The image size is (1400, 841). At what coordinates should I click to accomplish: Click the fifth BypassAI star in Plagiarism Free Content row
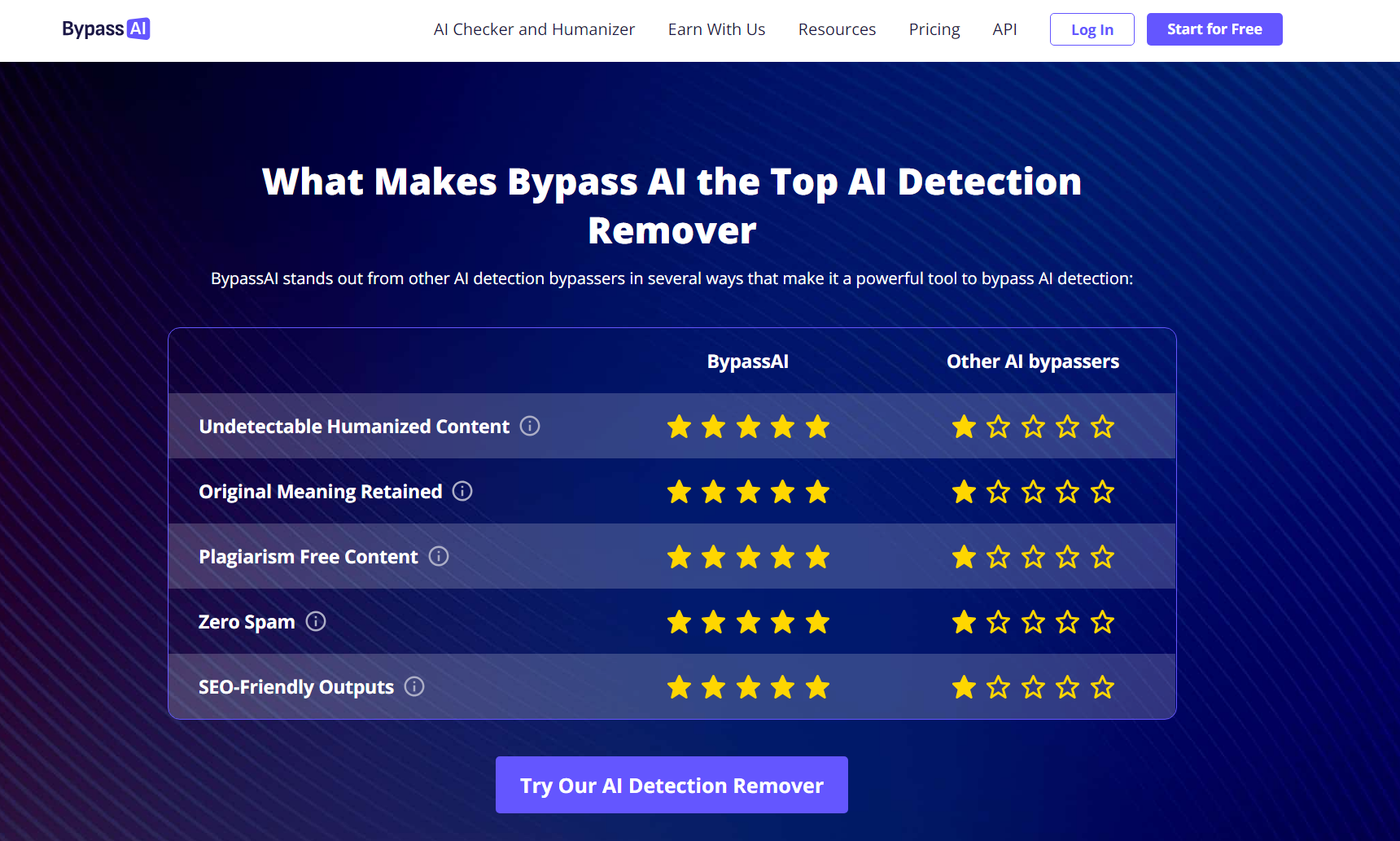[817, 557]
